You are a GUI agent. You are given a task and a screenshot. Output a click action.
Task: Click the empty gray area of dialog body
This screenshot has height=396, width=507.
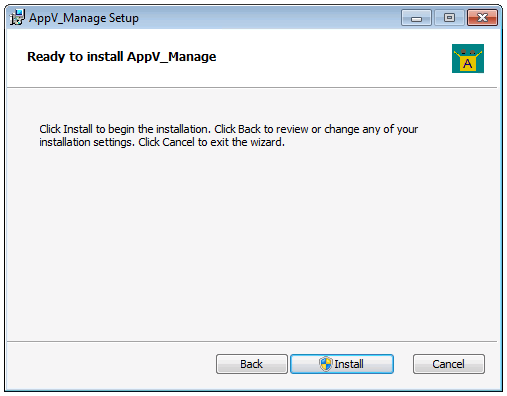[253, 240]
